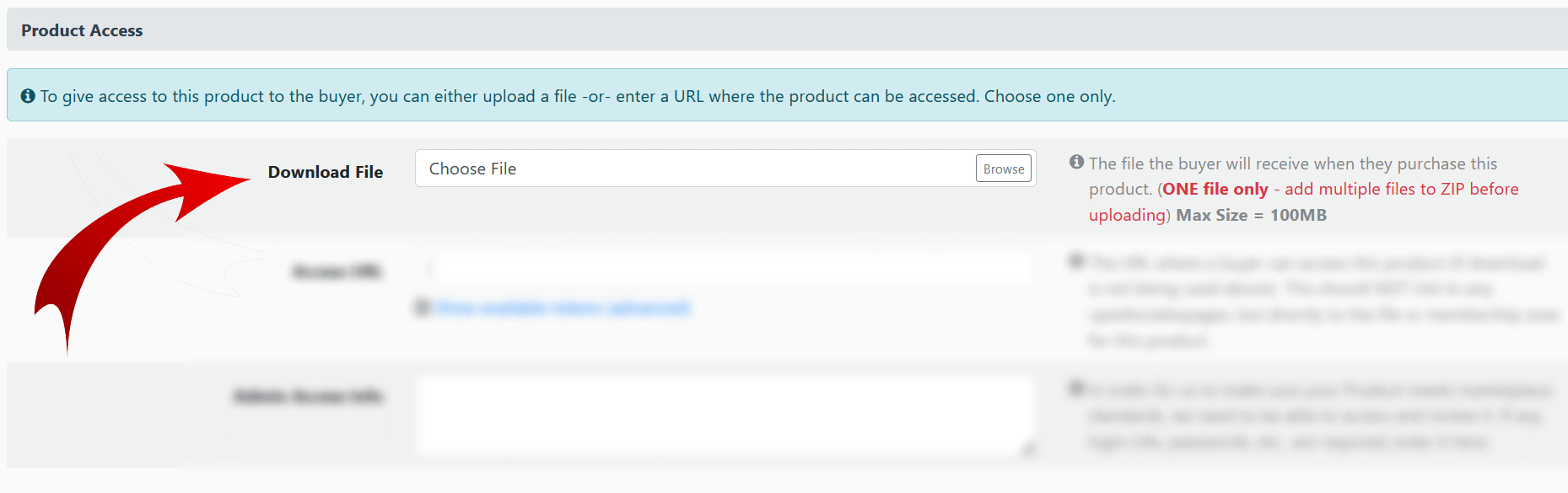Click the red "ONE file only" warning text

1215,190
